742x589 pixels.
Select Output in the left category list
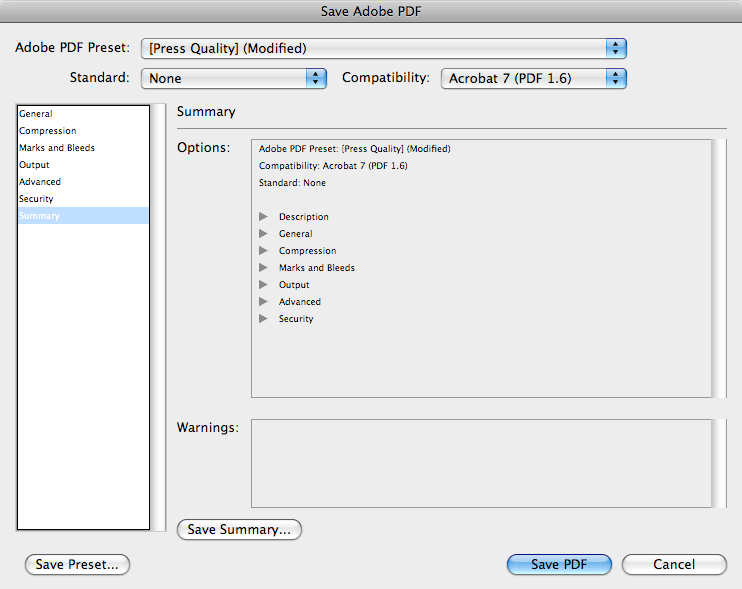click(83, 165)
